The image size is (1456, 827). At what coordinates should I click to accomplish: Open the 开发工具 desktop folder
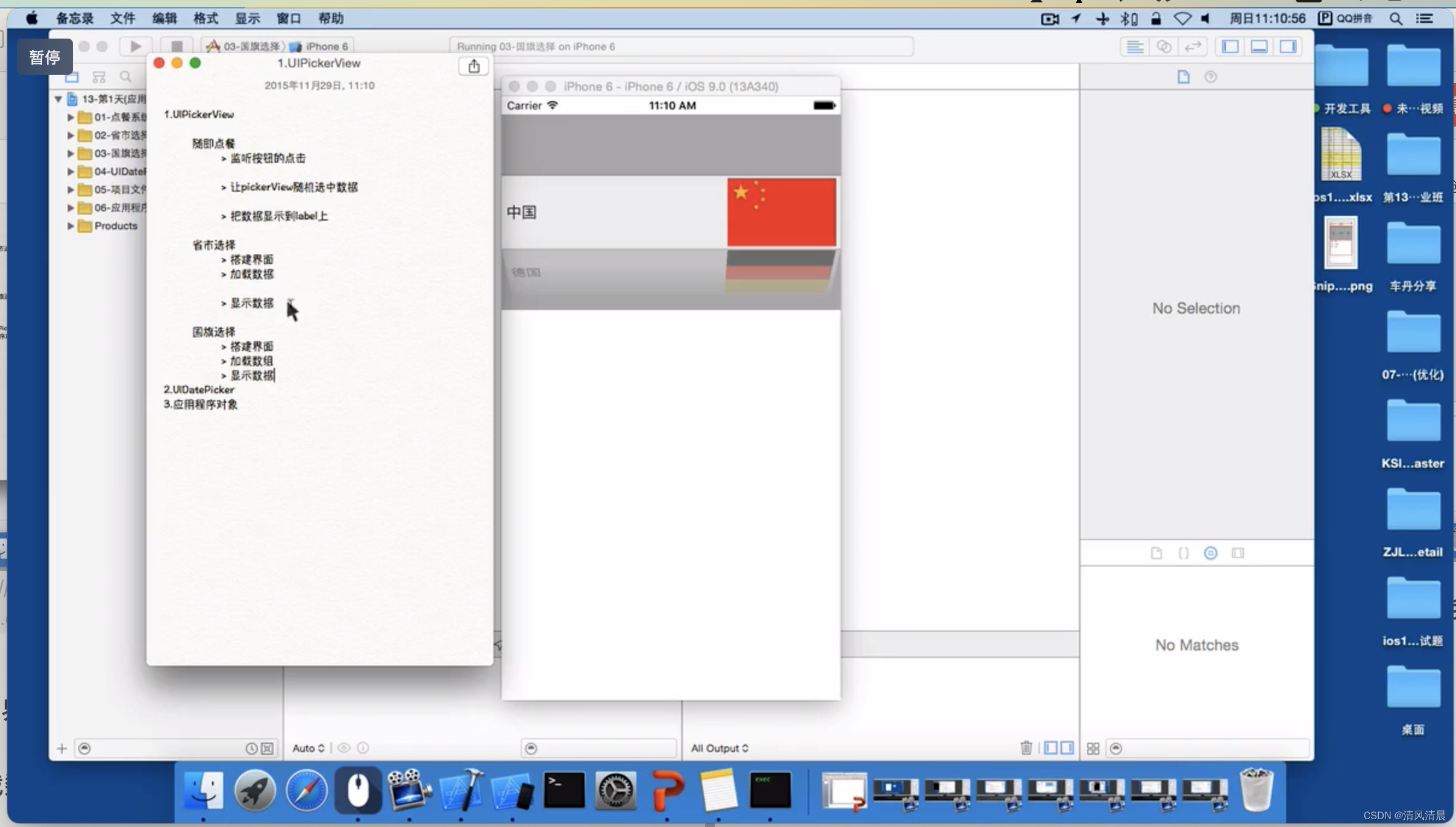(1342, 80)
